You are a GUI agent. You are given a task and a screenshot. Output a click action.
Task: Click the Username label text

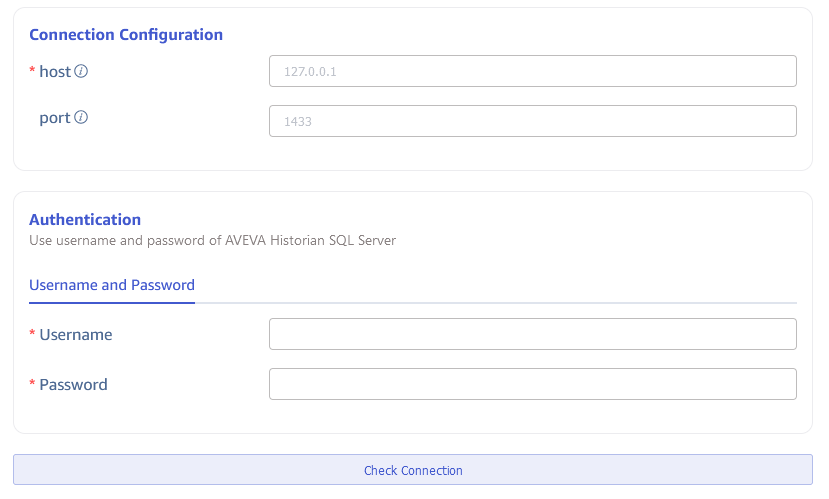click(x=76, y=335)
